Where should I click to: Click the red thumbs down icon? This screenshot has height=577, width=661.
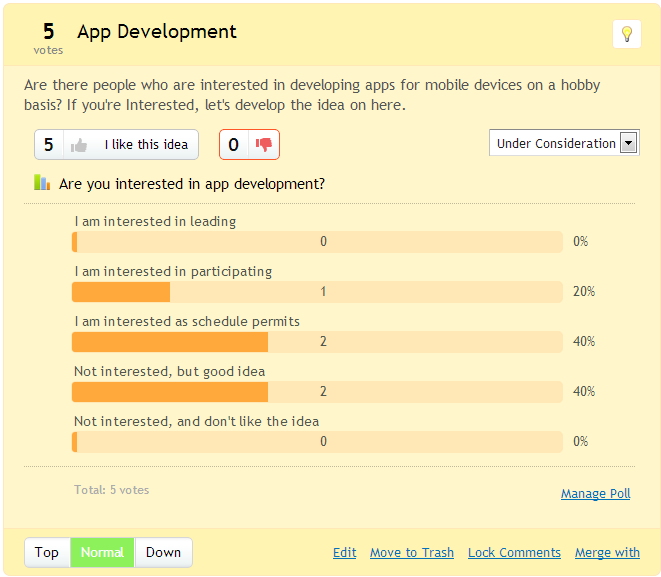(x=264, y=145)
